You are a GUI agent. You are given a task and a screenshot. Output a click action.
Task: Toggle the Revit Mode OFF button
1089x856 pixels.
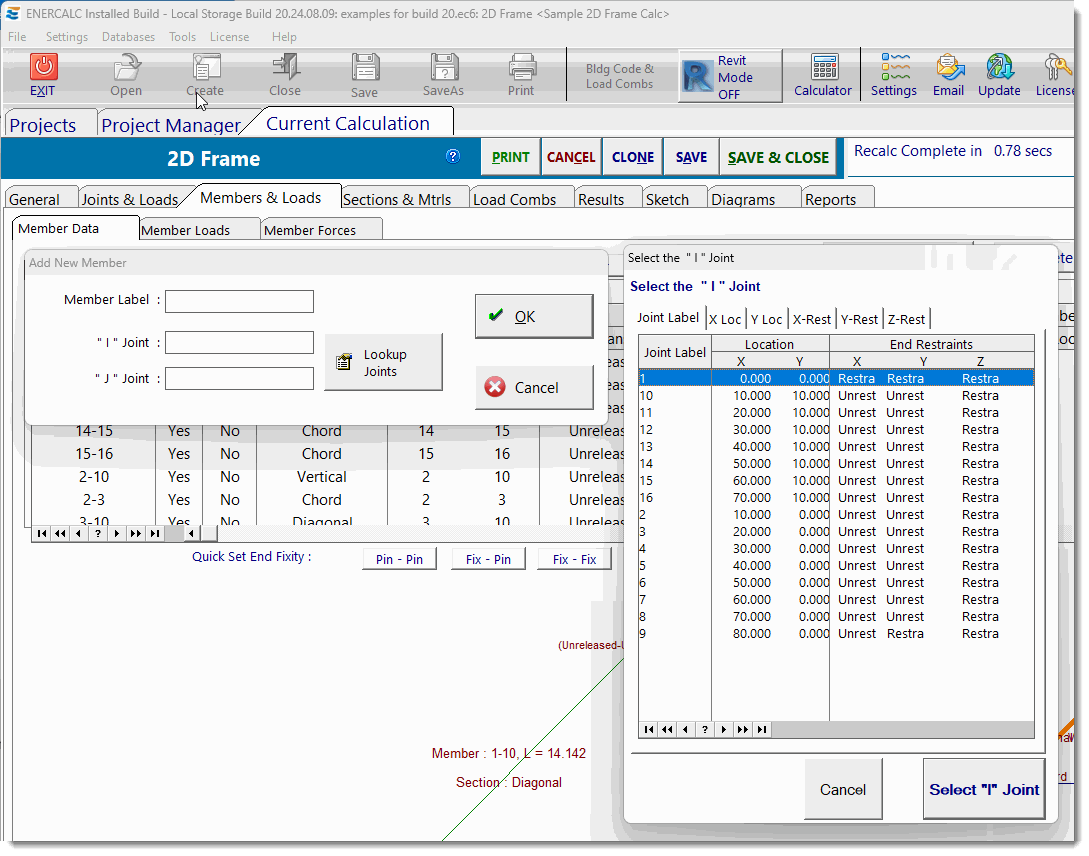pyautogui.click(x=731, y=77)
